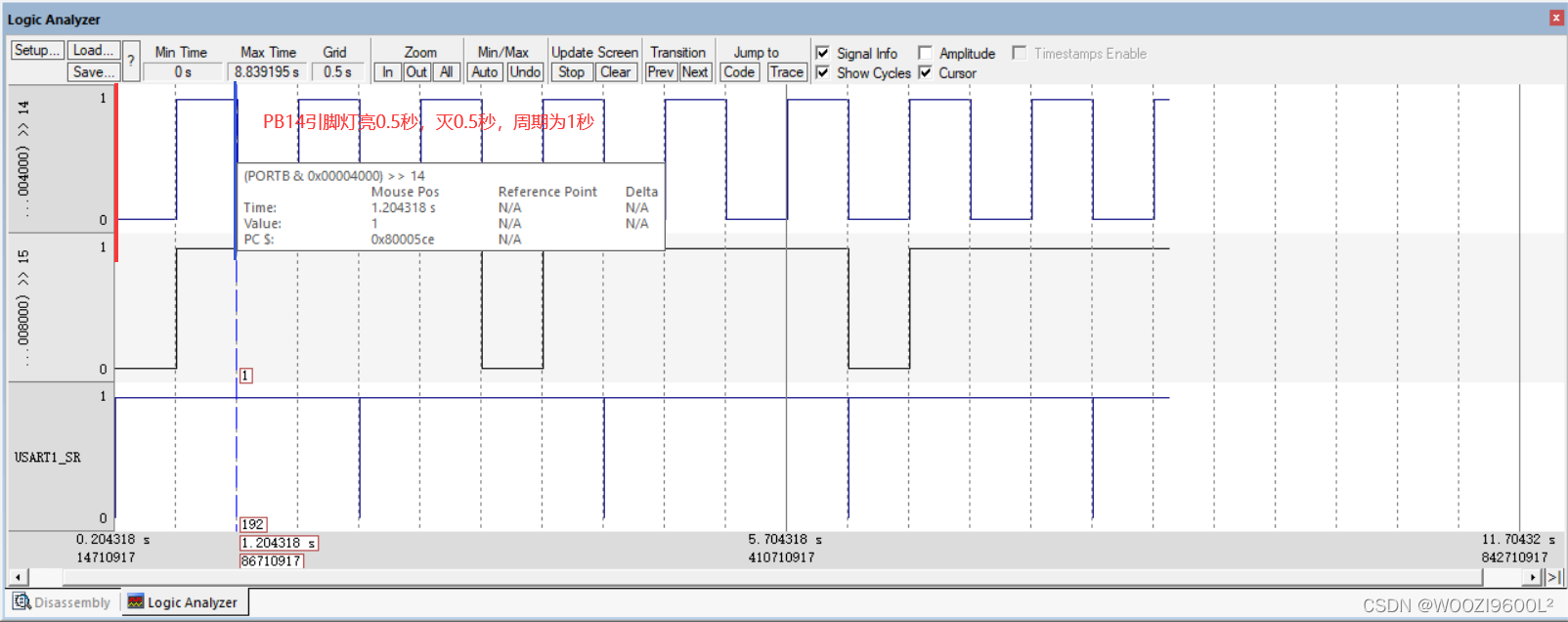This screenshot has width=1568, height=622.
Task: Open help with the question mark button
Action: tap(131, 61)
